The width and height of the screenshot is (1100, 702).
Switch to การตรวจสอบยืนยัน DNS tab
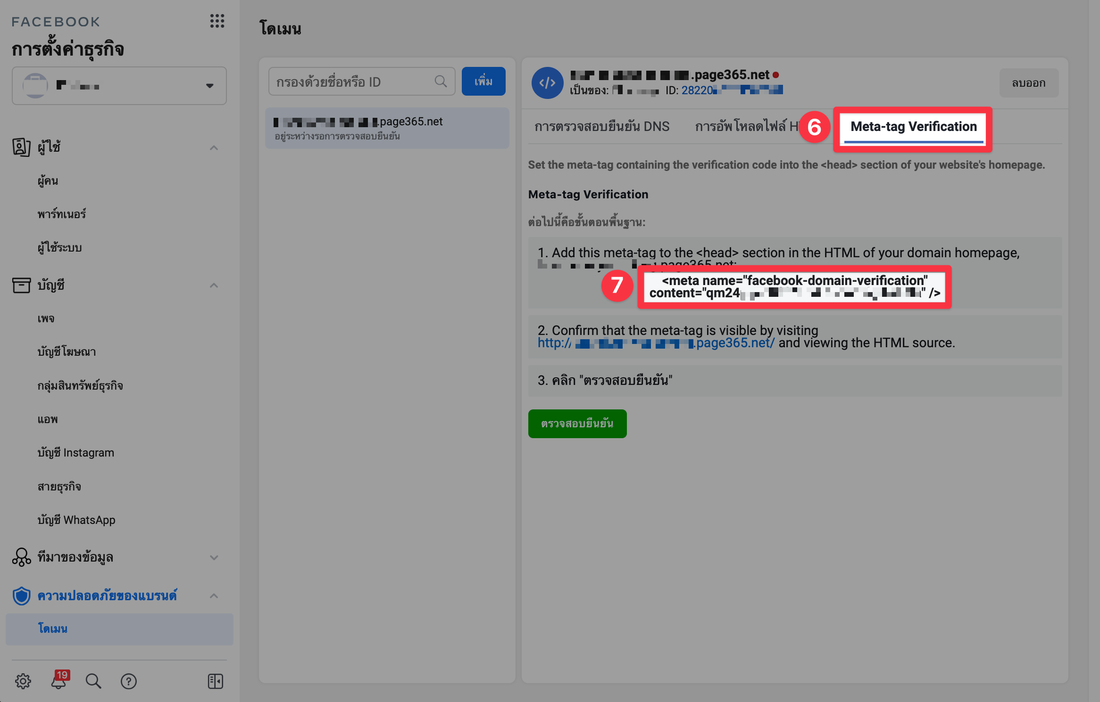pyautogui.click(x=602, y=126)
